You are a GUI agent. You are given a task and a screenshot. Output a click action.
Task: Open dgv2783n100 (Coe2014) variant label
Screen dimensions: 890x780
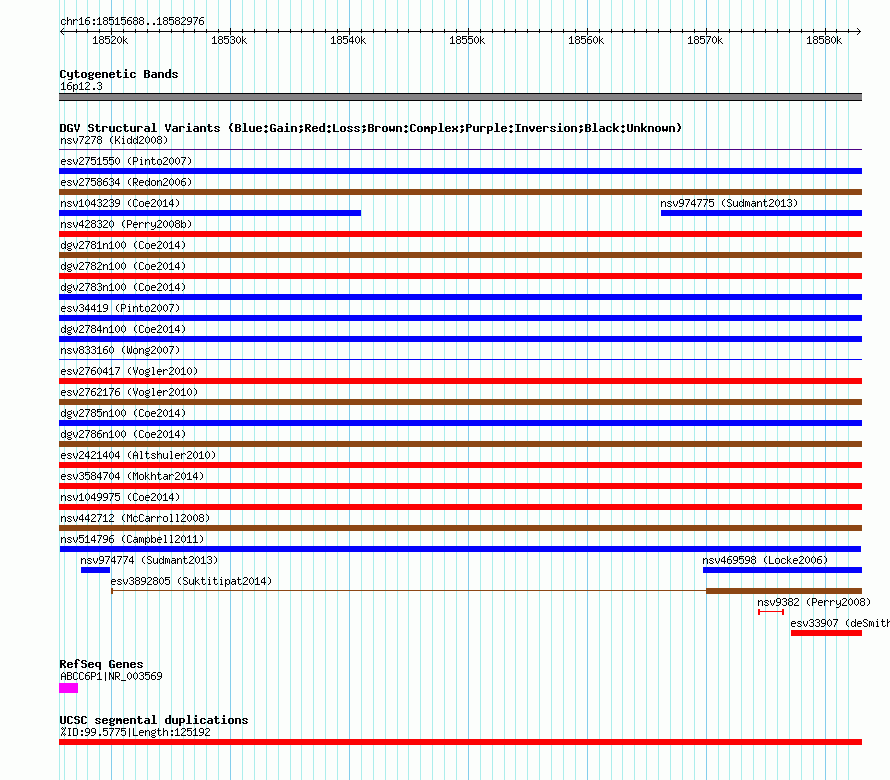123,287
